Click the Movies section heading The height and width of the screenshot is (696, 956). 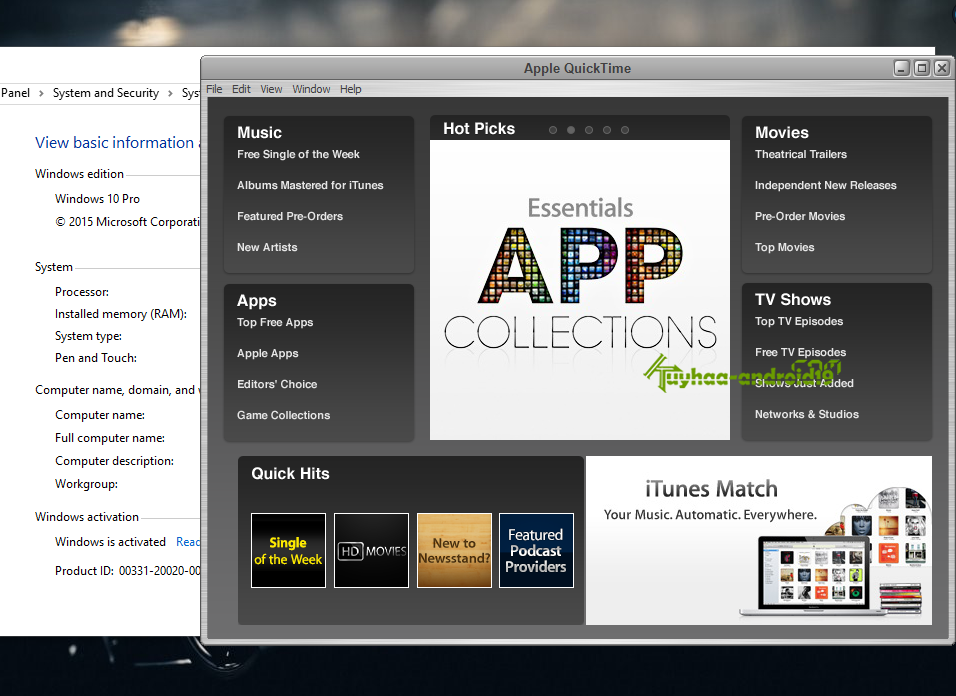point(782,132)
